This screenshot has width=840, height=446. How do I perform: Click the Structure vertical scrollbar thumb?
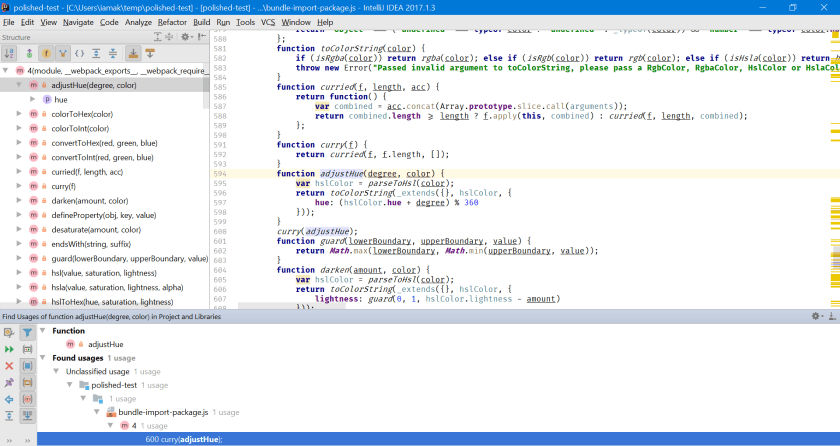[206, 92]
